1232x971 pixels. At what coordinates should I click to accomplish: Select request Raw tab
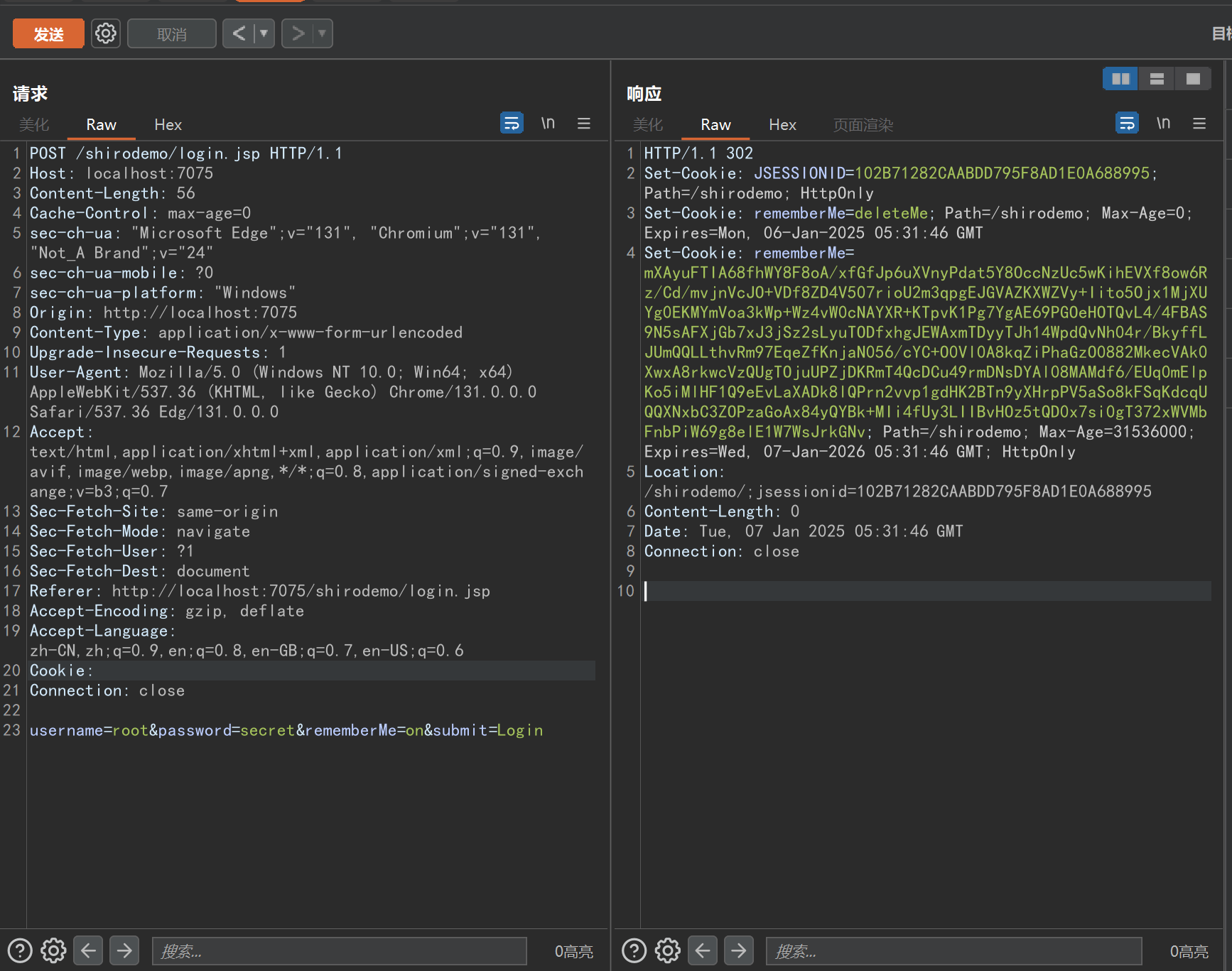(x=101, y=124)
